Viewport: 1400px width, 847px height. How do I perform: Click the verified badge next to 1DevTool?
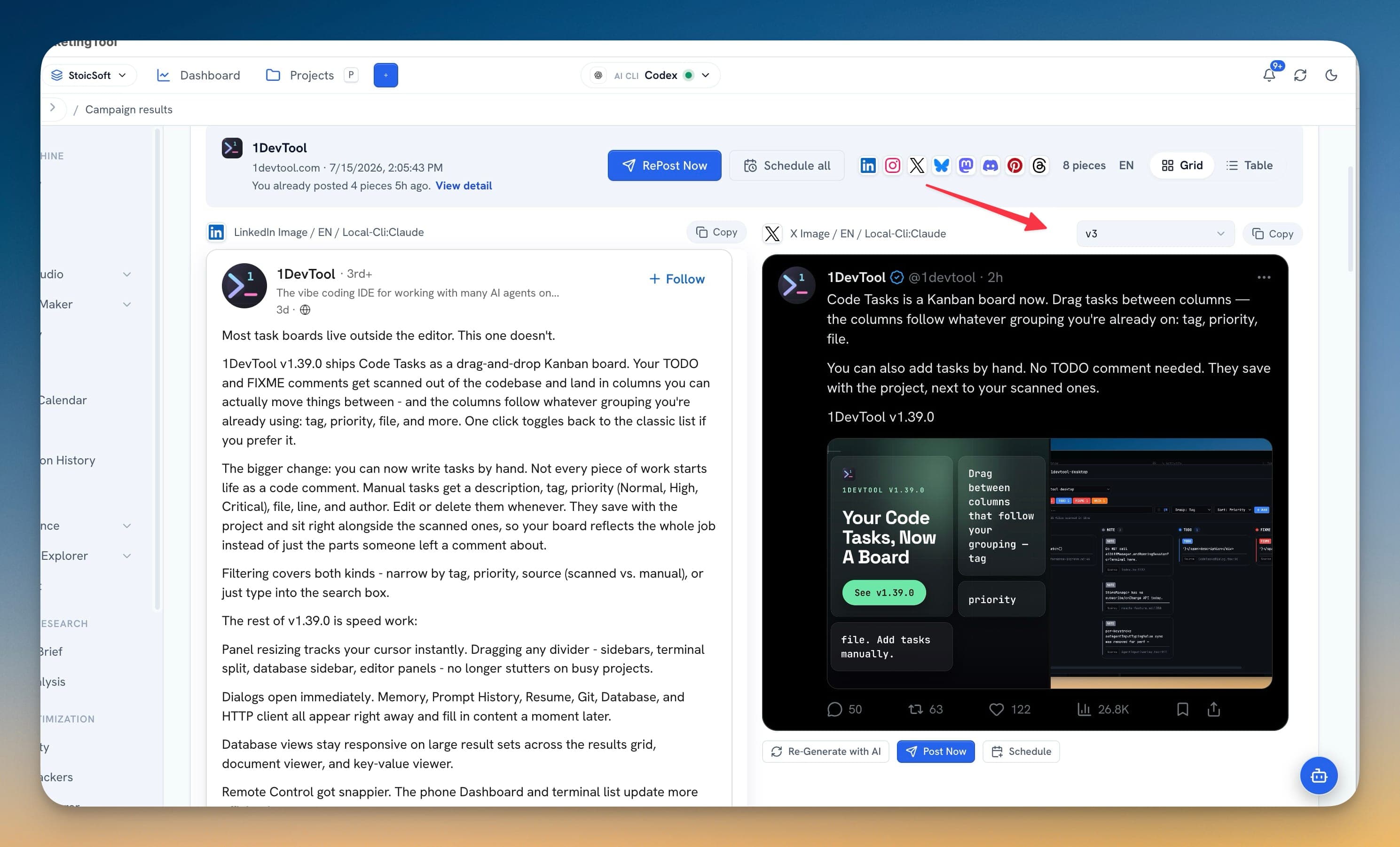coord(897,277)
